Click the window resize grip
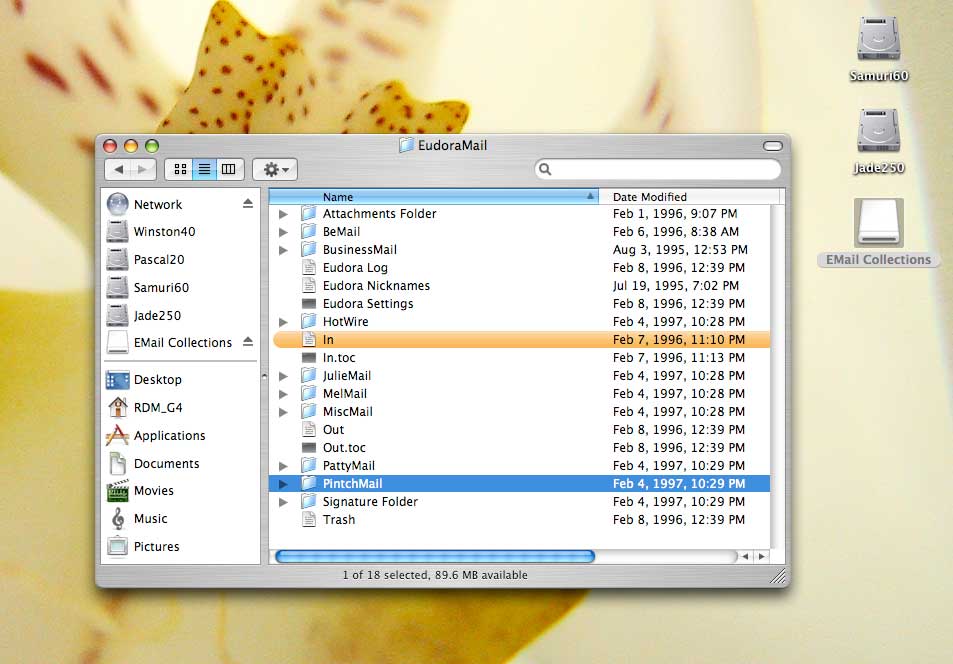953x664 pixels. [x=777, y=576]
